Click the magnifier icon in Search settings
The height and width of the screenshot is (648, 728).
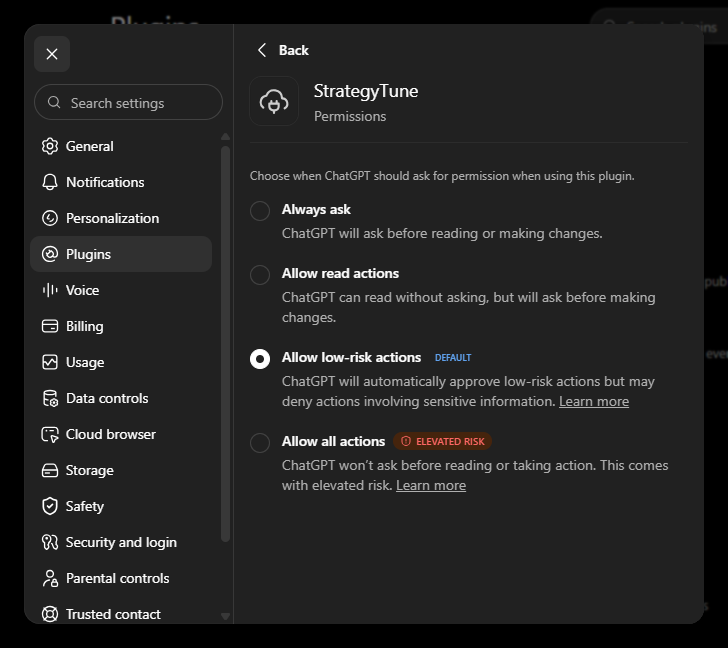pos(54,102)
